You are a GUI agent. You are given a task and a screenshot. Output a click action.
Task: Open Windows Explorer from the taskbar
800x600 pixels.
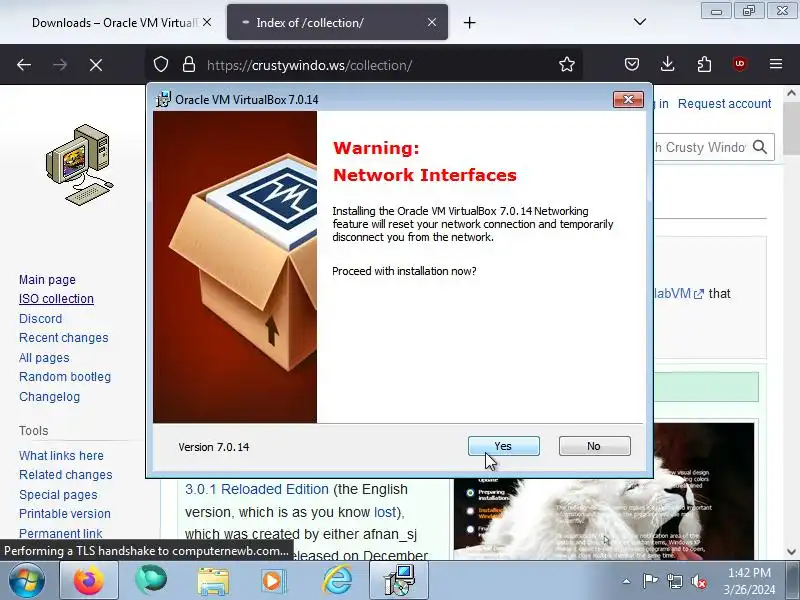[x=213, y=581]
